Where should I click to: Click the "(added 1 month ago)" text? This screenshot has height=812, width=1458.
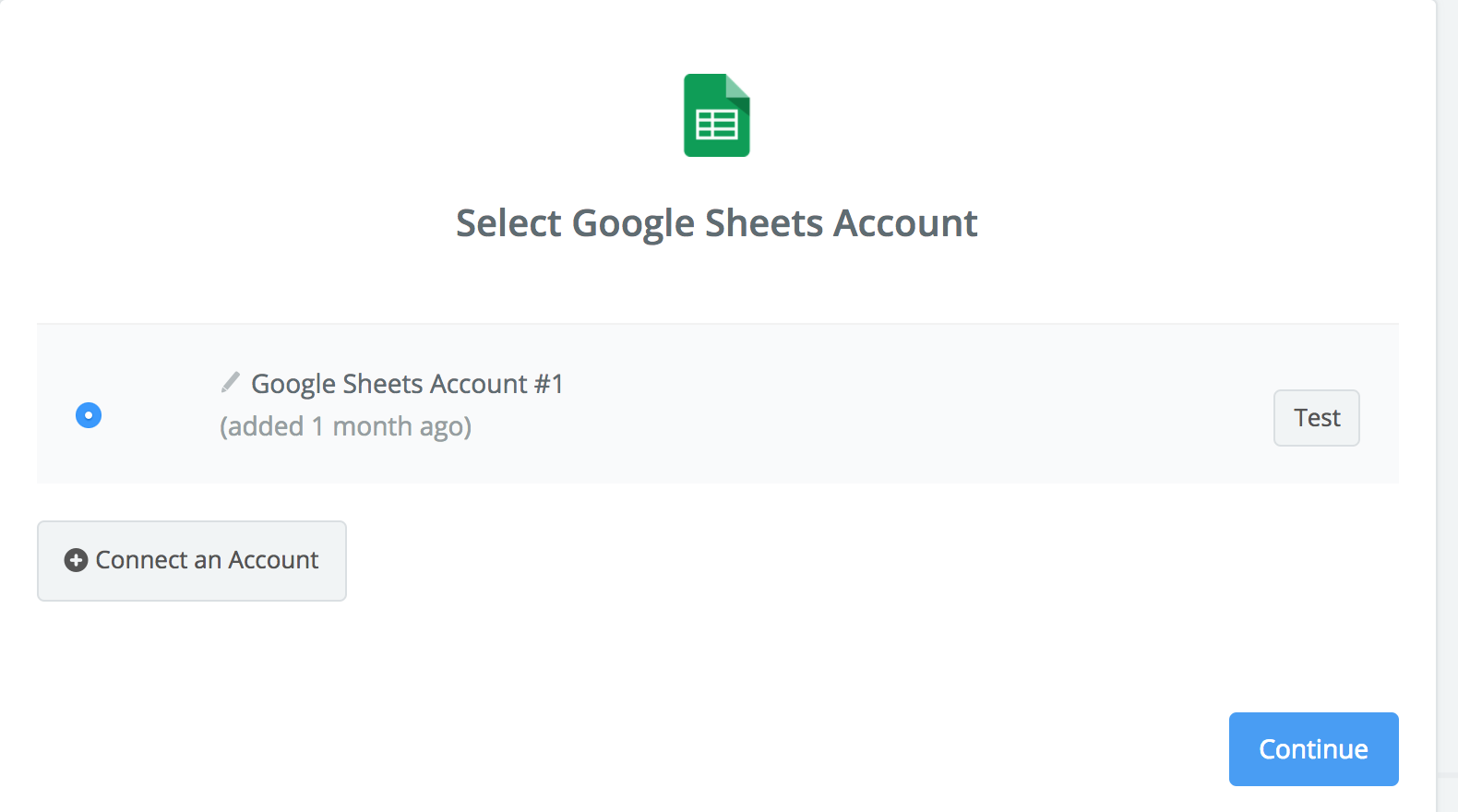coord(345,426)
